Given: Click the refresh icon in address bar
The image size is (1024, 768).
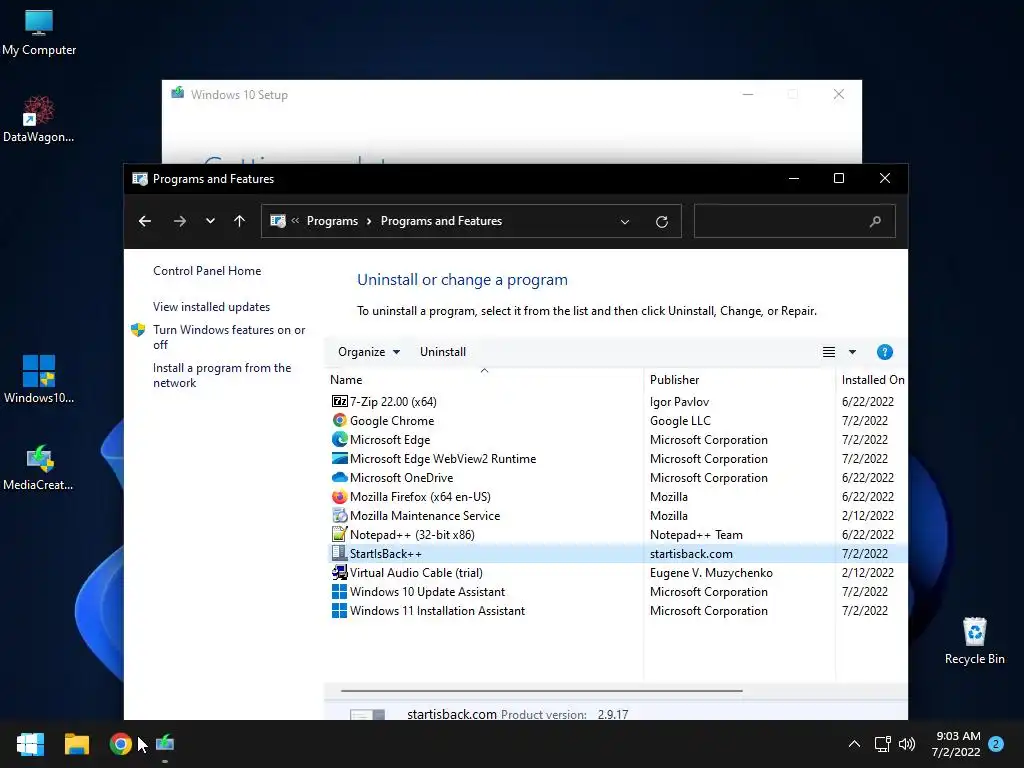Looking at the screenshot, I should [x=662, y=221].
